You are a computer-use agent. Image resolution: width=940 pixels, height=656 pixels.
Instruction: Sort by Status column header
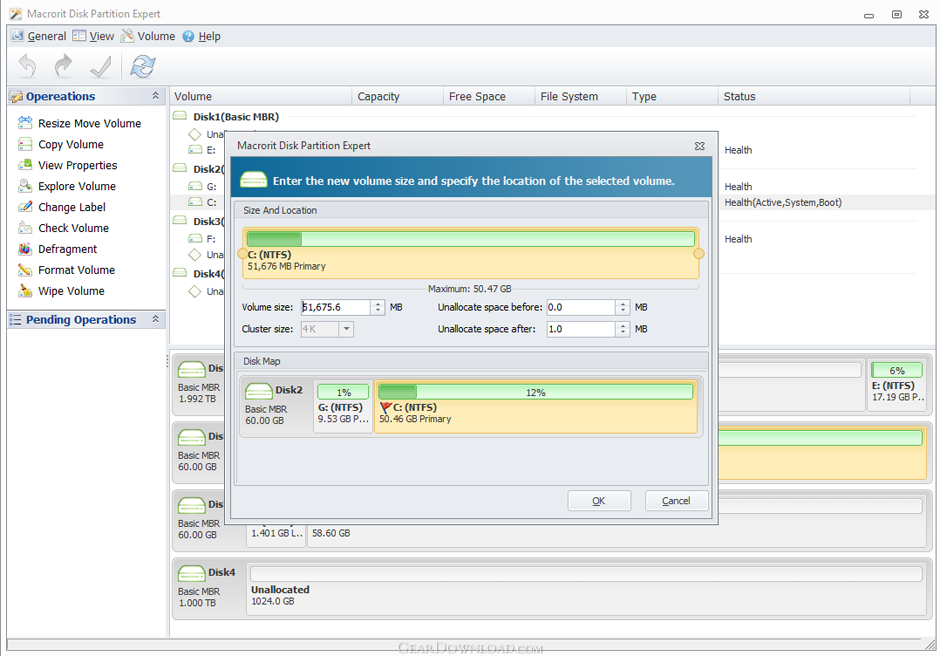click(814, 96)
